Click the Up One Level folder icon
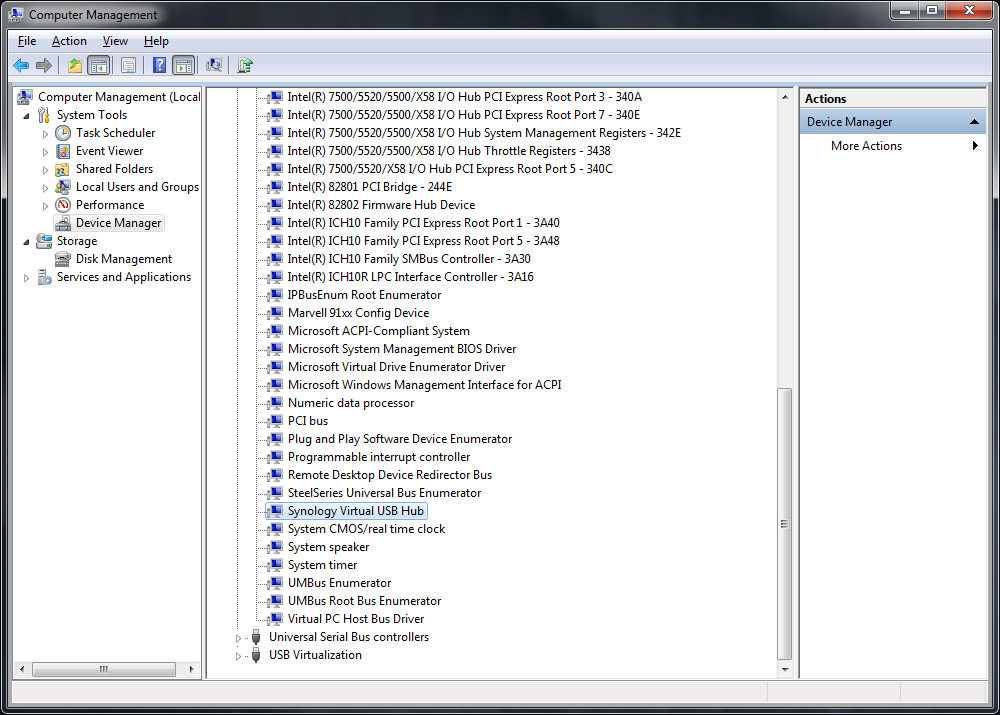 (x=75, y=65)
